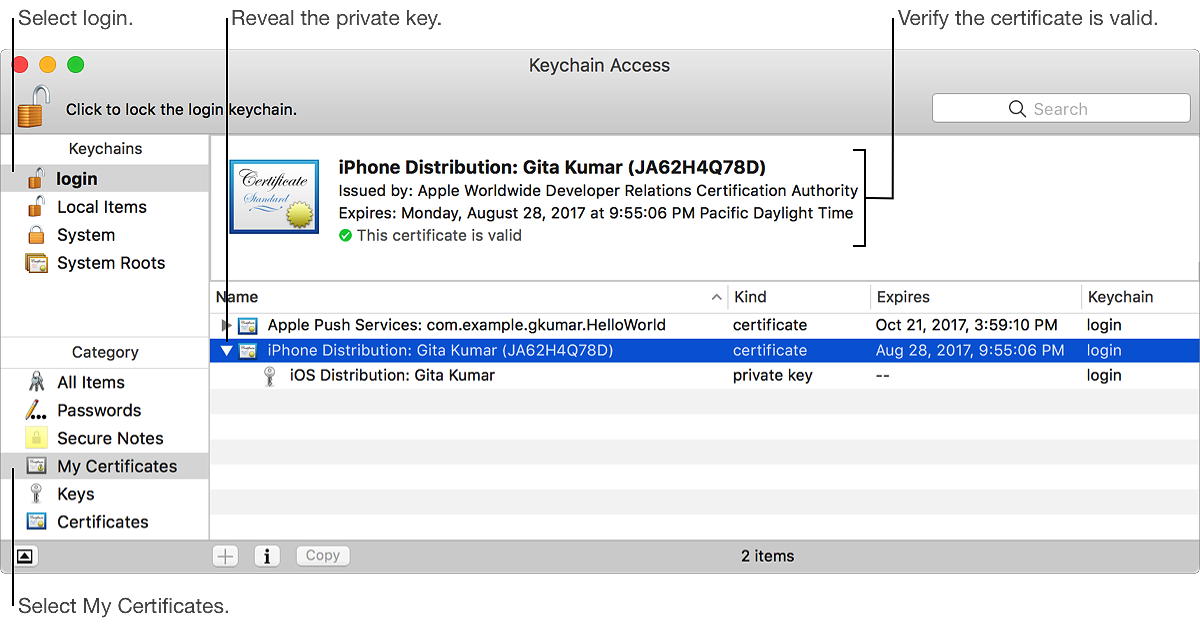Select the System keychain
This screenshot has height=624, width=1200.
[105, 235]
